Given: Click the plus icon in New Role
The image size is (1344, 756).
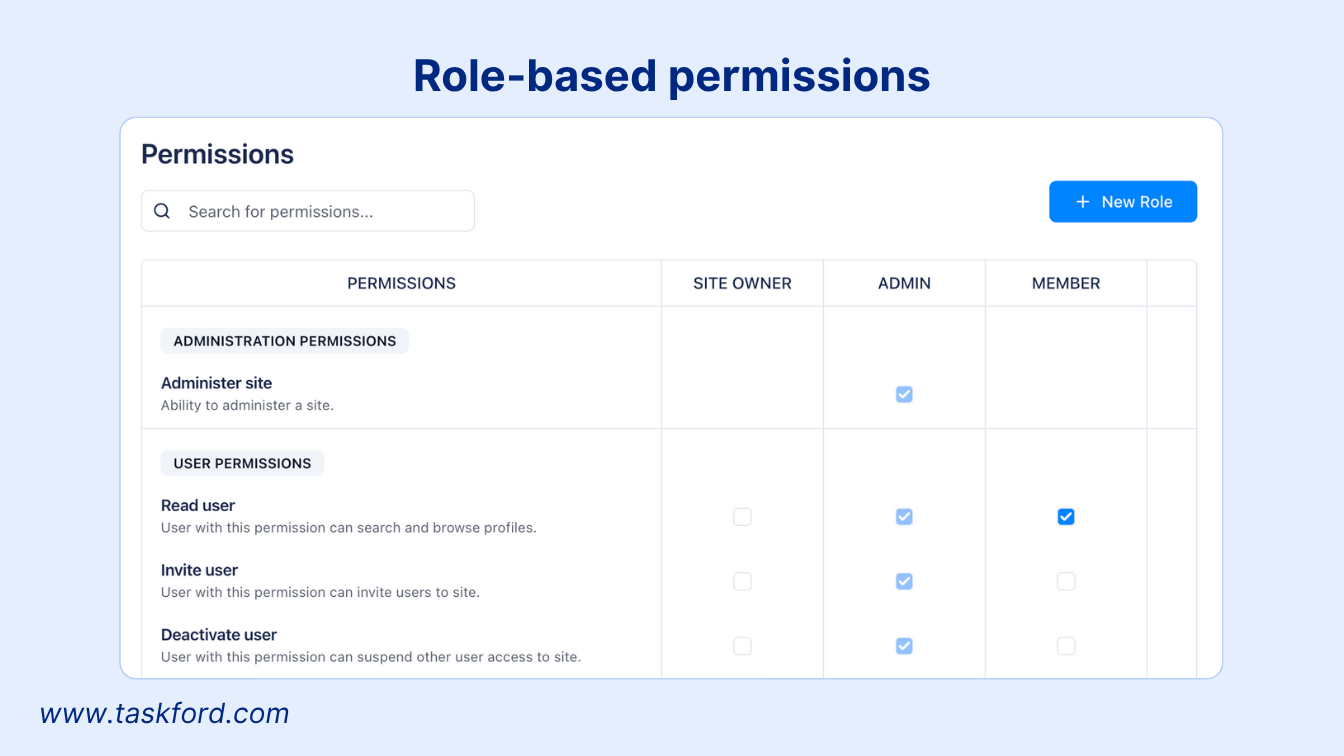Looking at the screenshot, I should click(1082, 202).
